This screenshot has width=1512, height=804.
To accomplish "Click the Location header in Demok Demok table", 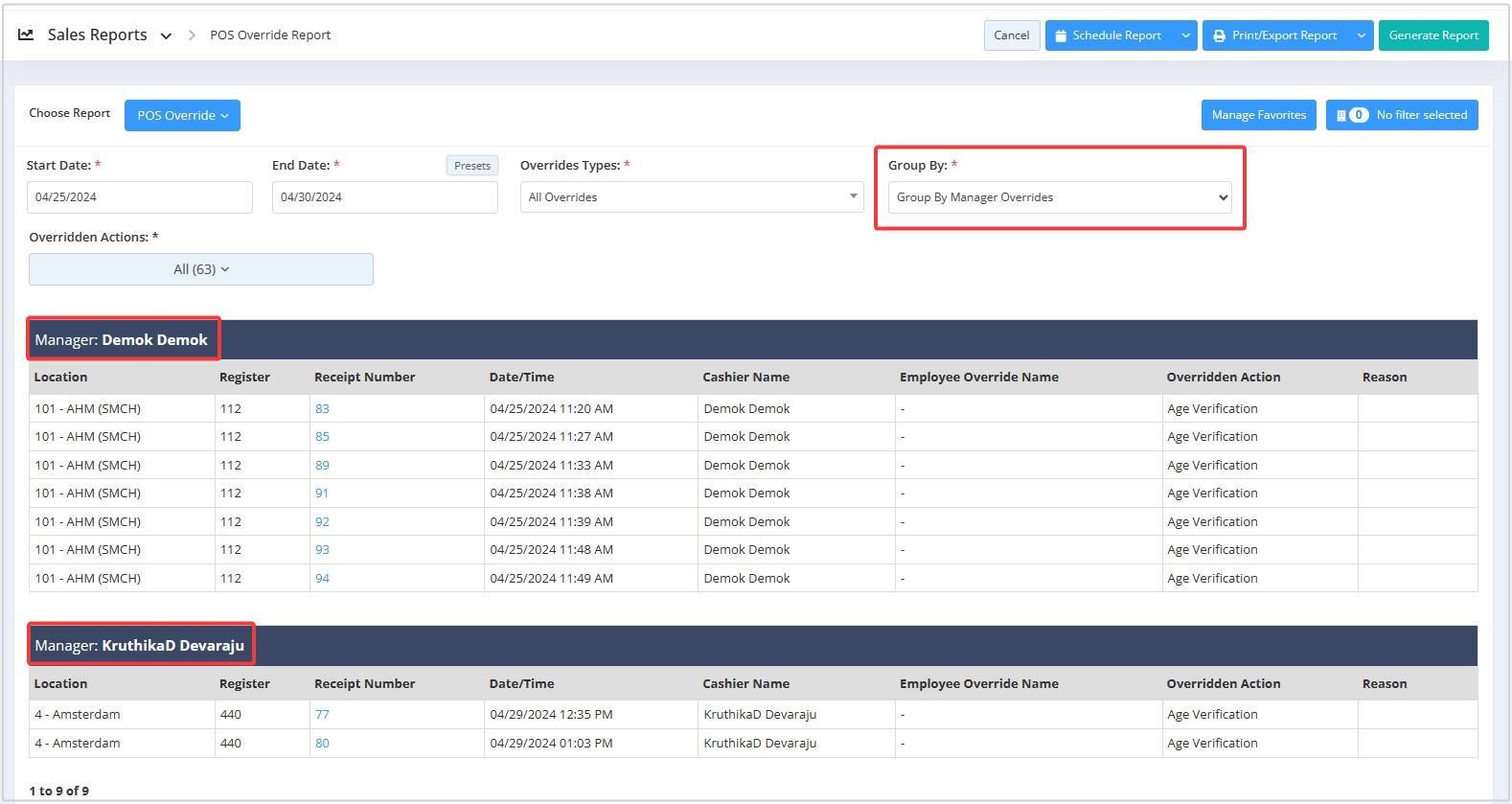I will 60,377.
